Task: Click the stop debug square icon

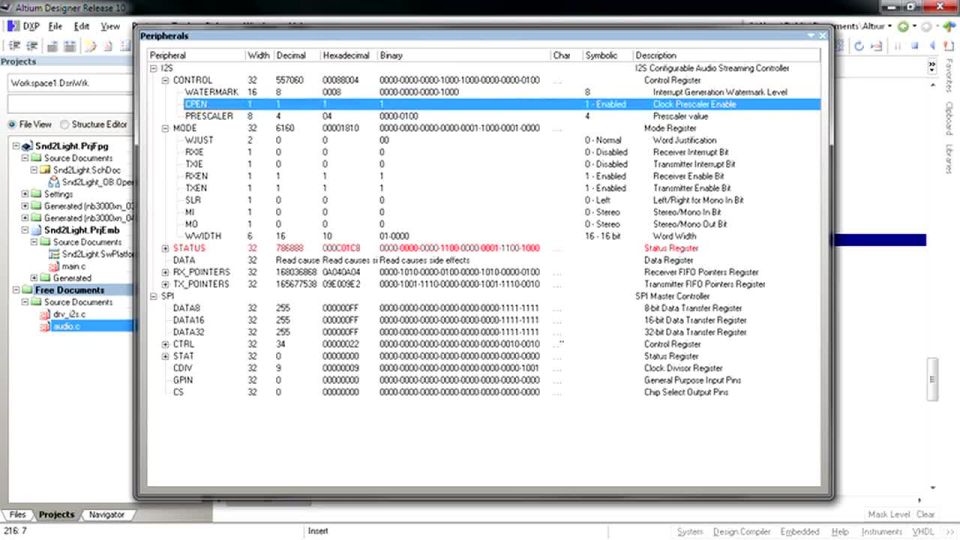Action: point(915,46)
